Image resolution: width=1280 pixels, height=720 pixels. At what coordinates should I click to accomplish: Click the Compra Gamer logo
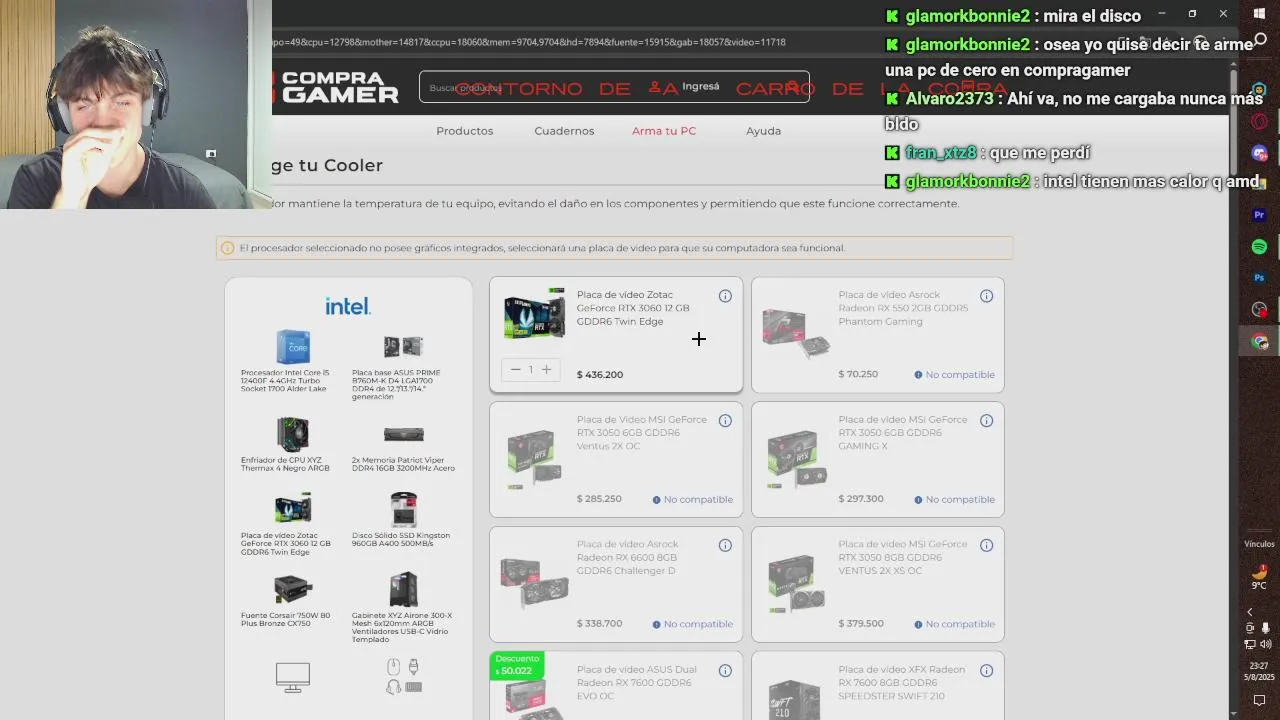point(336,87)
